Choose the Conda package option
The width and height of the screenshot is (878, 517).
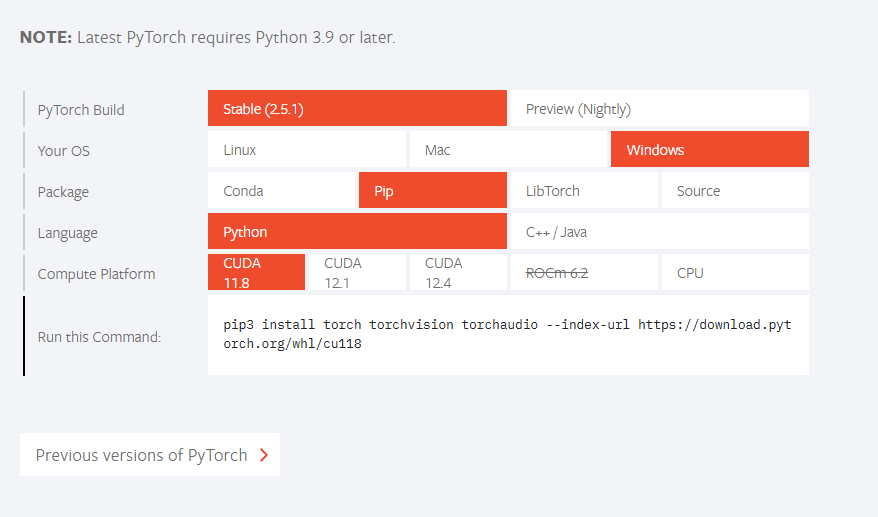coord(282,191)
